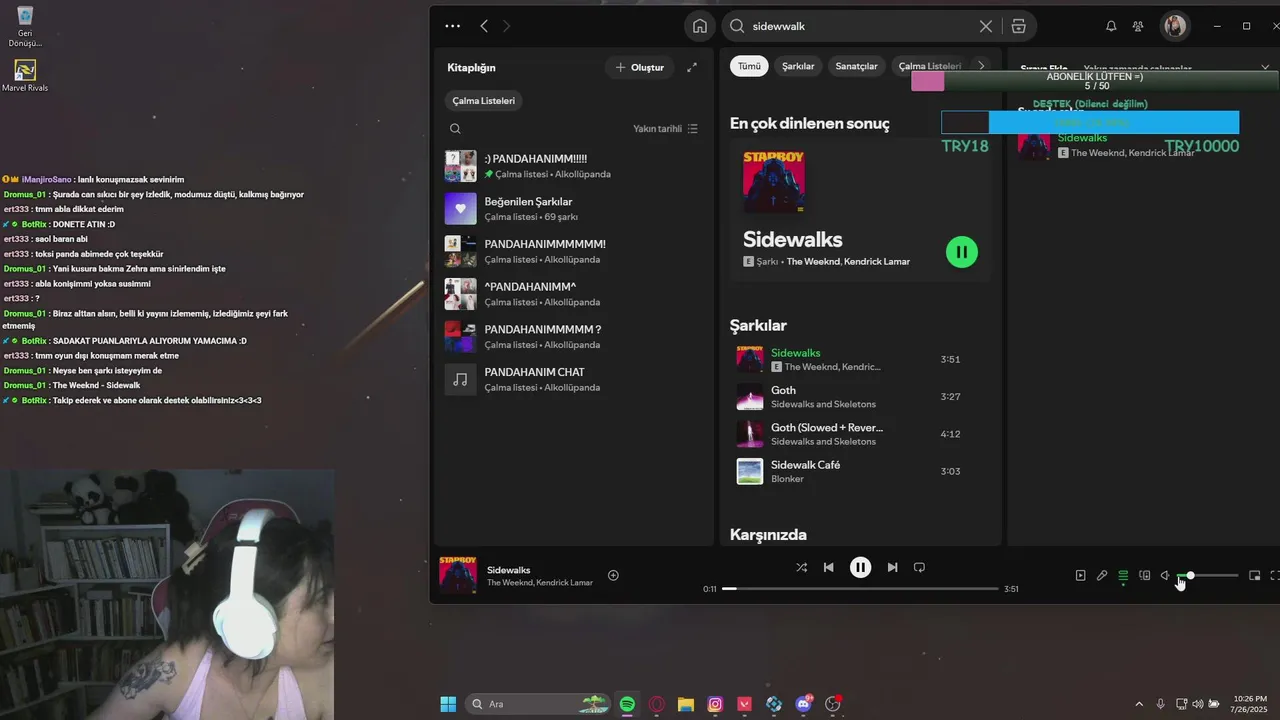
Task: Select the Tümü filter tab
Action: 750,66
